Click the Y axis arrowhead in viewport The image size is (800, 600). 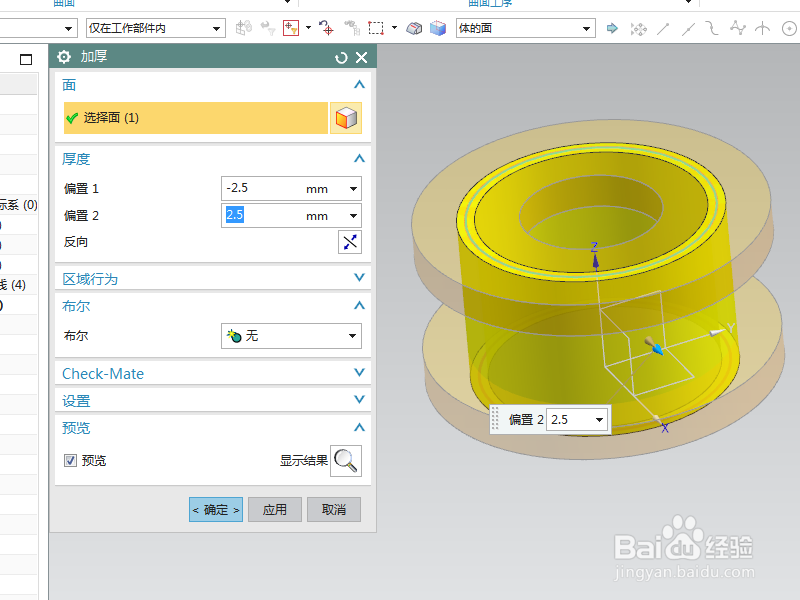(717, 333)
